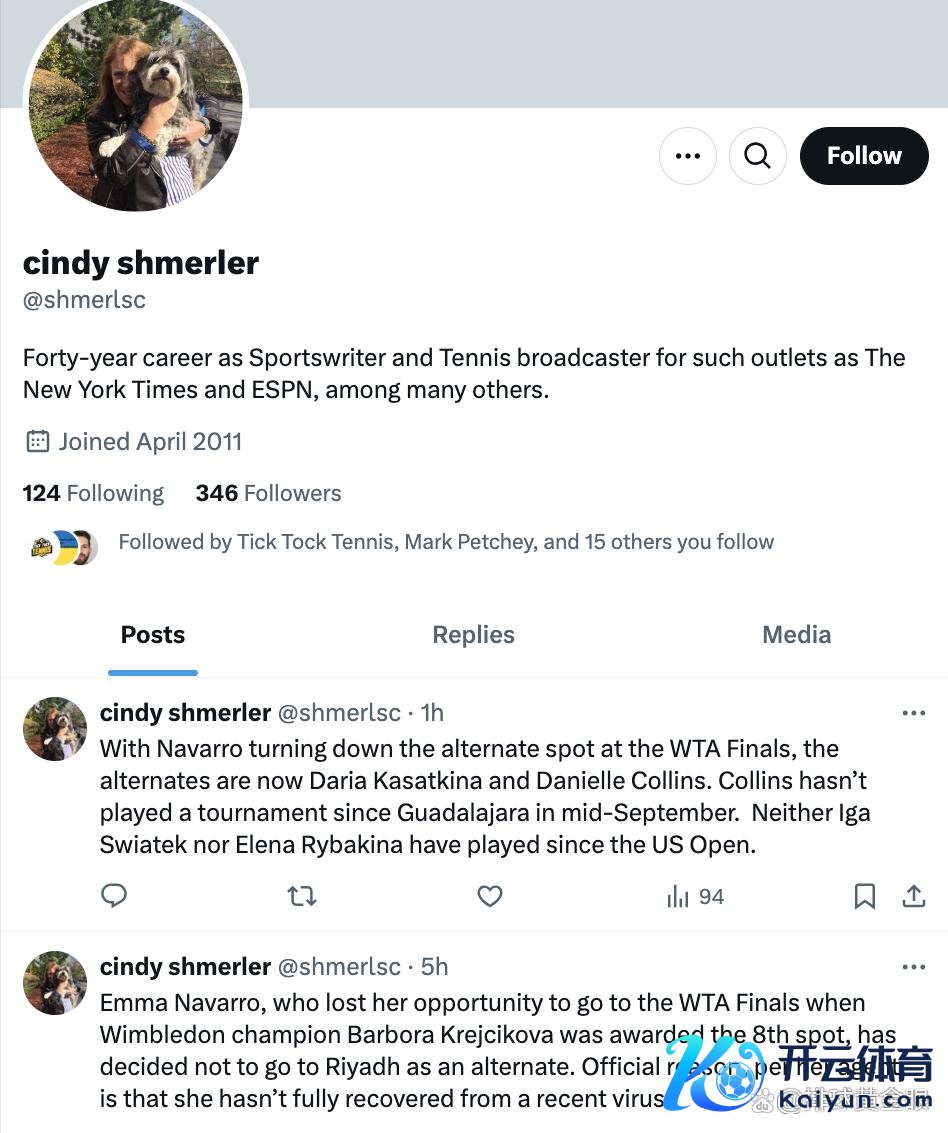Click the profile search magnifier icon
Screen dimensions: 948x1133
coord(758,156)
